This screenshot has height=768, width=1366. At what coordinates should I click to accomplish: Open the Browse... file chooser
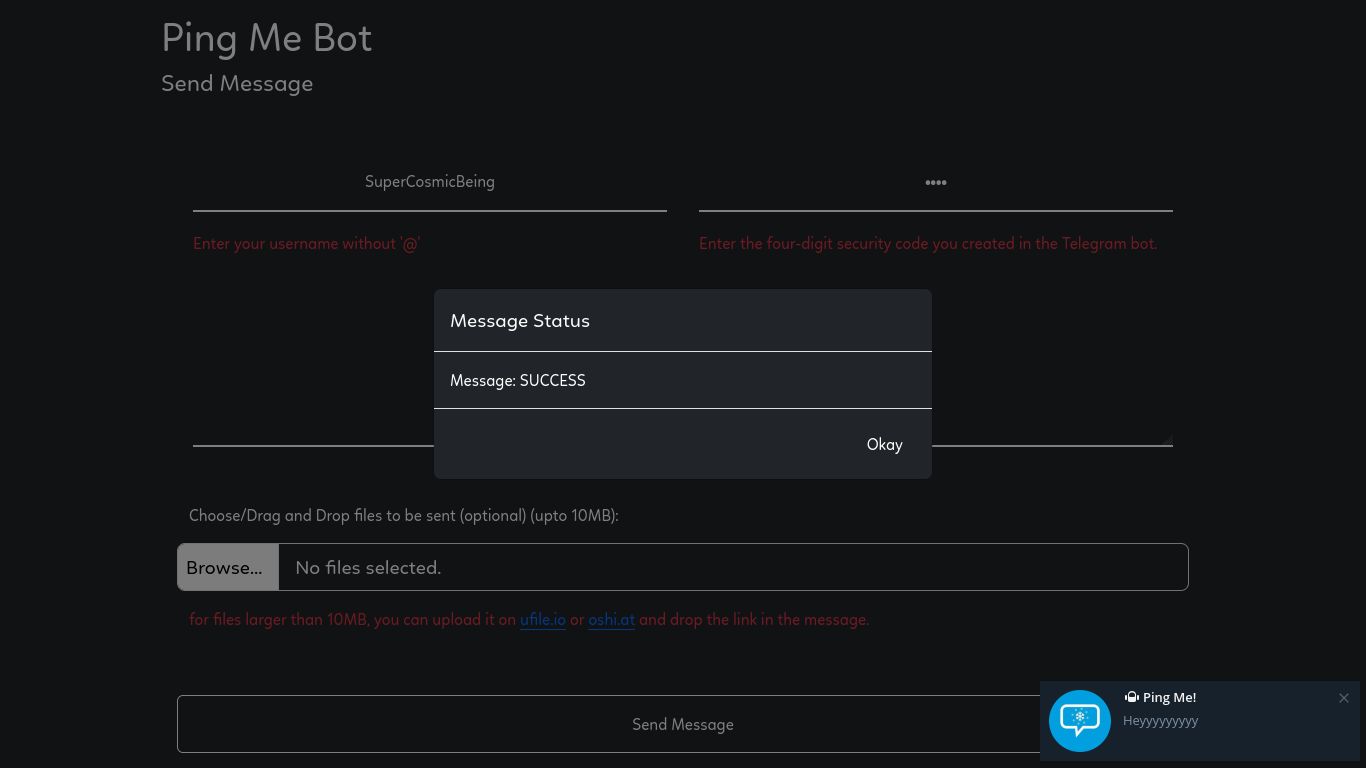[x=228, y=567]
